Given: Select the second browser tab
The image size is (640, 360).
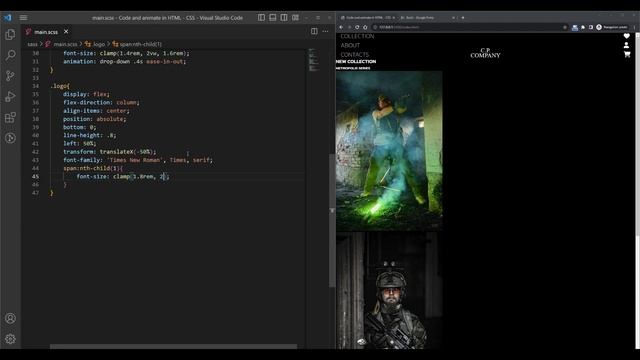Looking at the screenshot, I should tap(427, 18).
